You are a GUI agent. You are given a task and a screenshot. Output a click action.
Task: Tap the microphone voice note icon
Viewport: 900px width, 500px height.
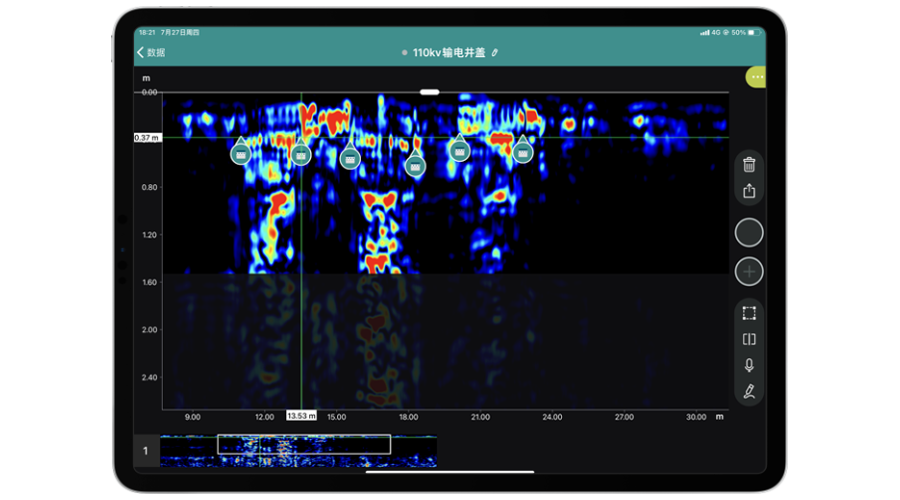749,365
